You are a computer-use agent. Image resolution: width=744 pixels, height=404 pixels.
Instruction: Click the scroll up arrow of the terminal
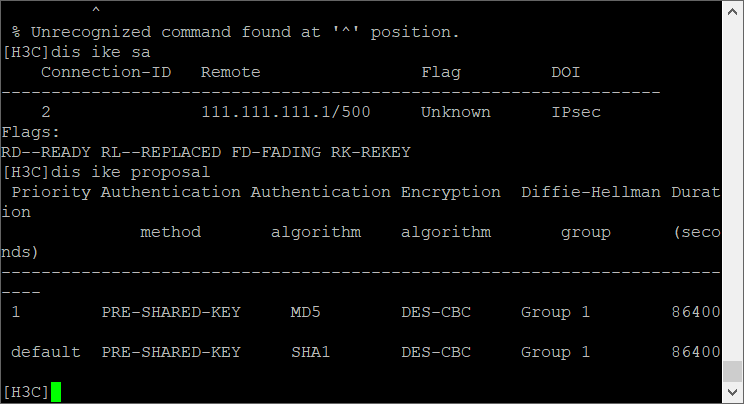click(732, 11)
